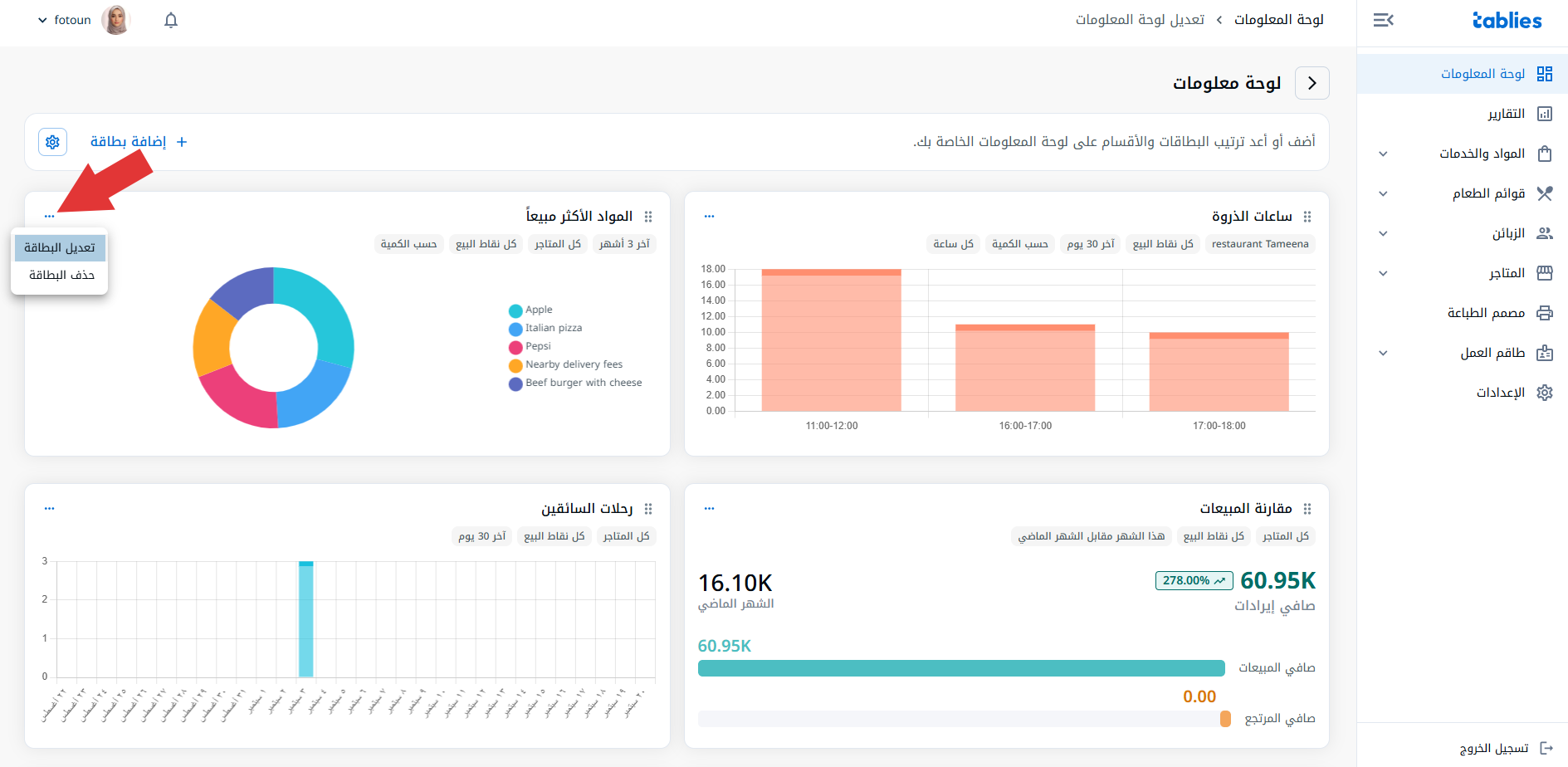Click the صافي المرتجع progress bar
Image resolution: width=1568 pixels, height=767 pixels.
click(965, 719)
